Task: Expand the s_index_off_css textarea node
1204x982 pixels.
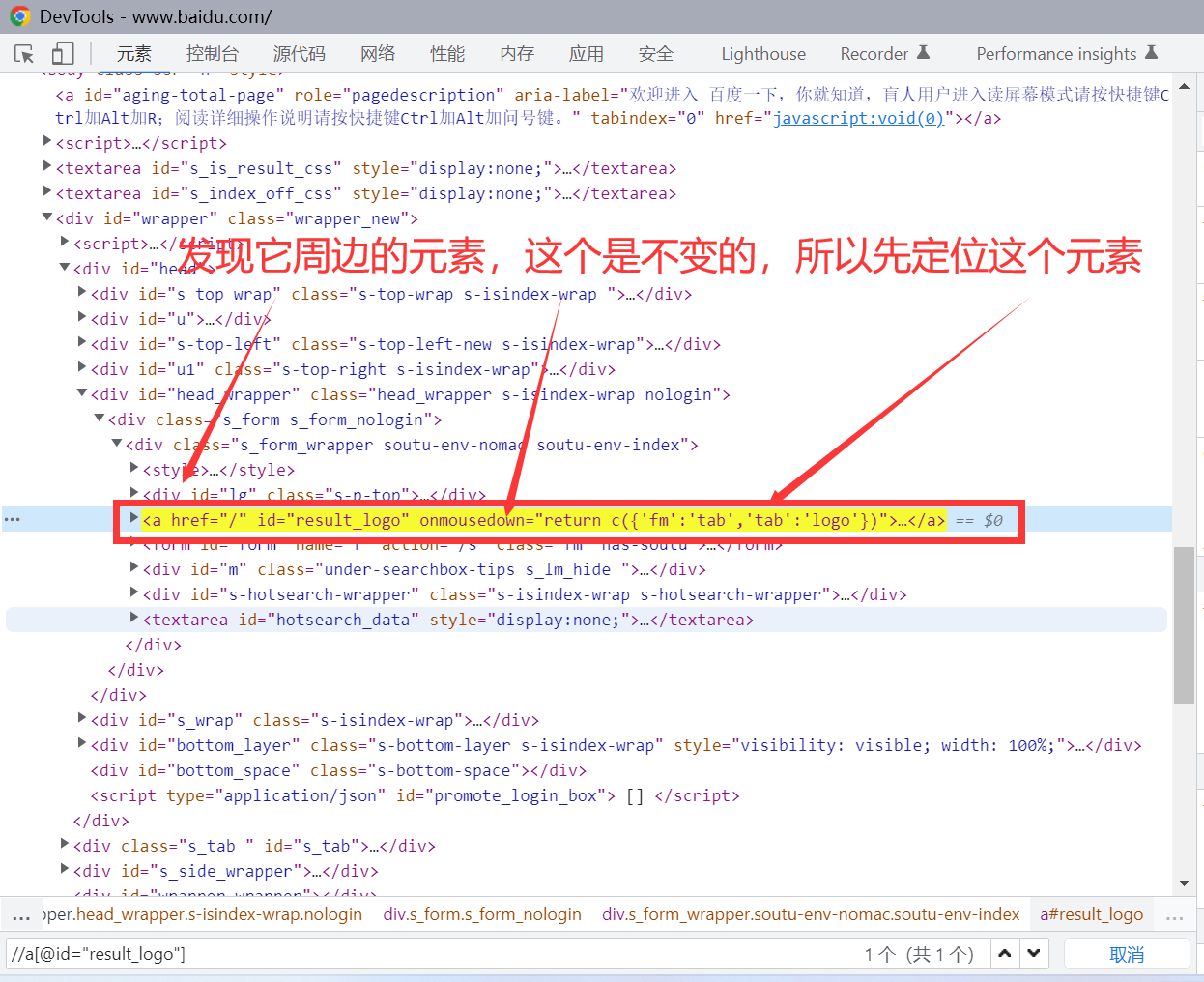Action: pyautogui.click(x=47, y=192)
